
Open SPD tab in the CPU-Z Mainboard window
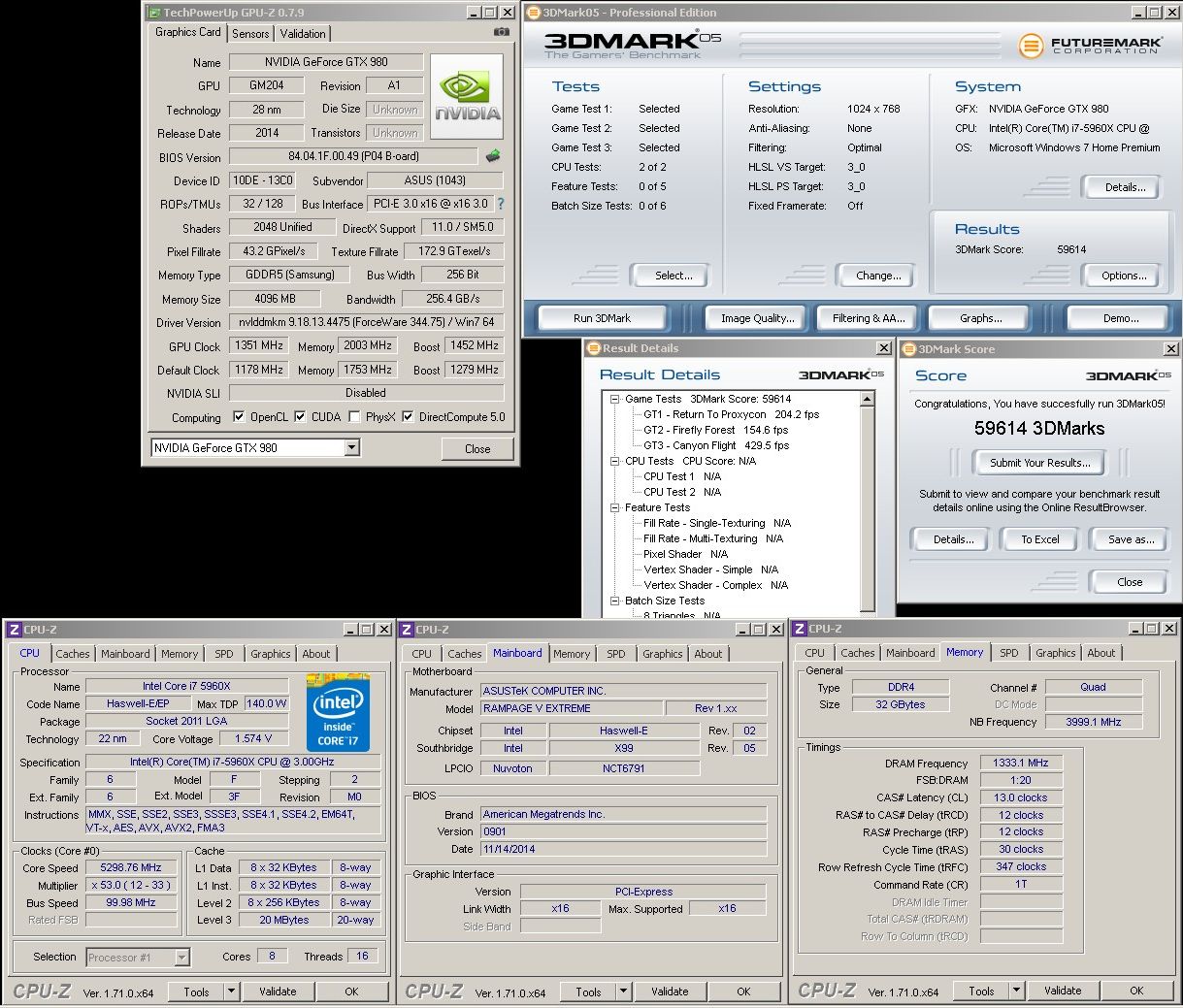616,654
